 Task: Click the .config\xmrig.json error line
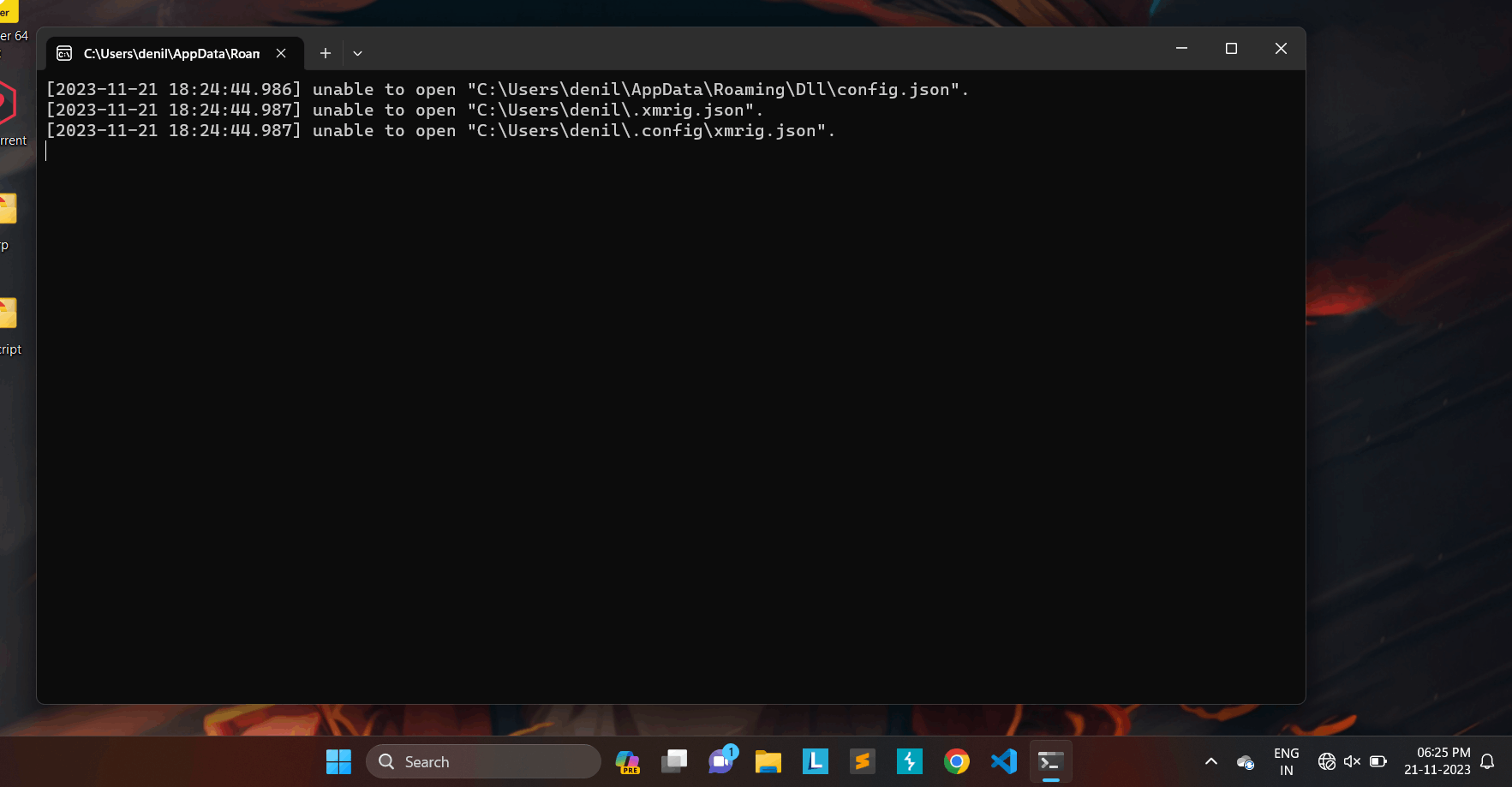tap(440, 130)
